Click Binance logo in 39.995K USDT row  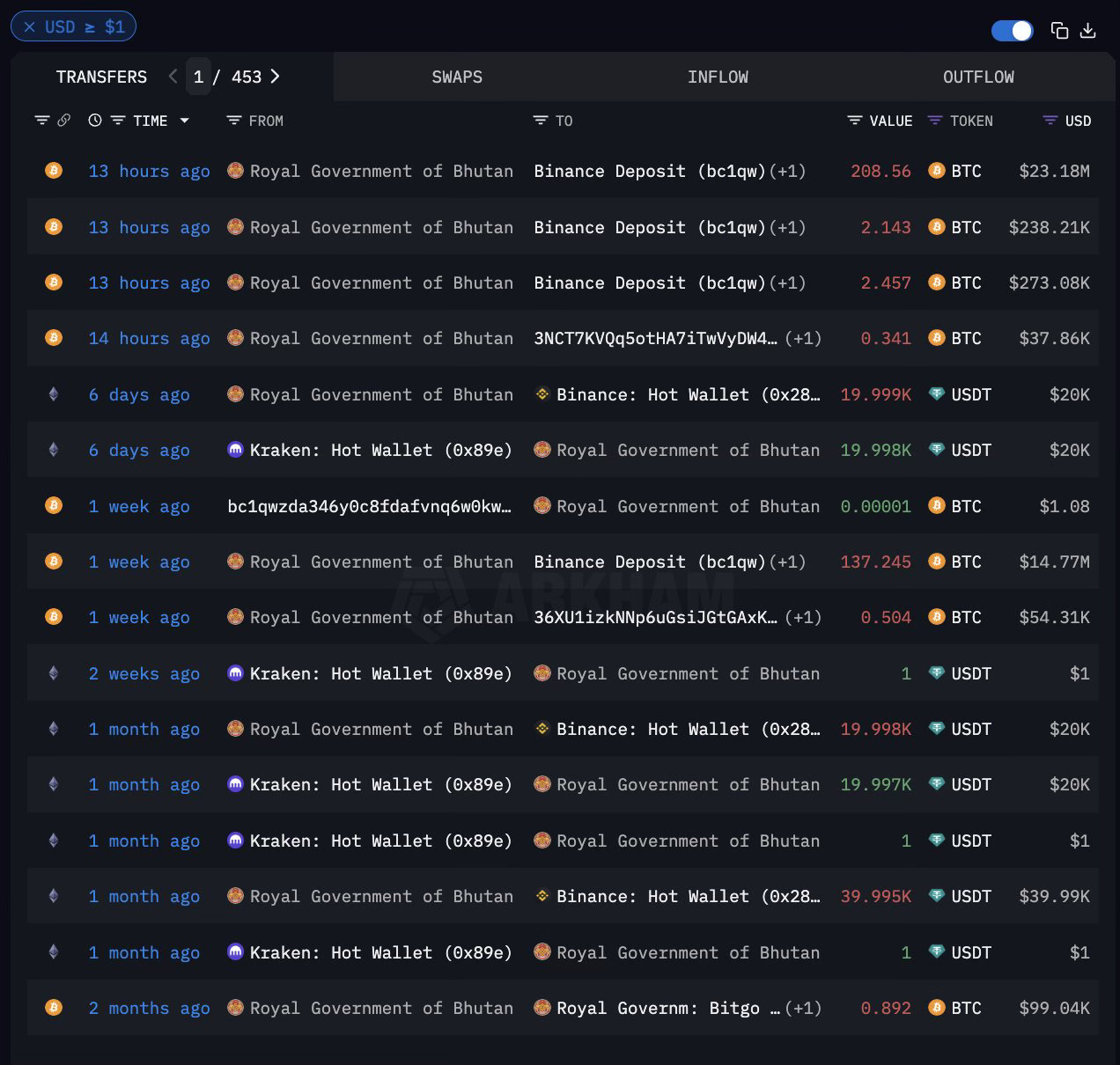tap(542, 896)
